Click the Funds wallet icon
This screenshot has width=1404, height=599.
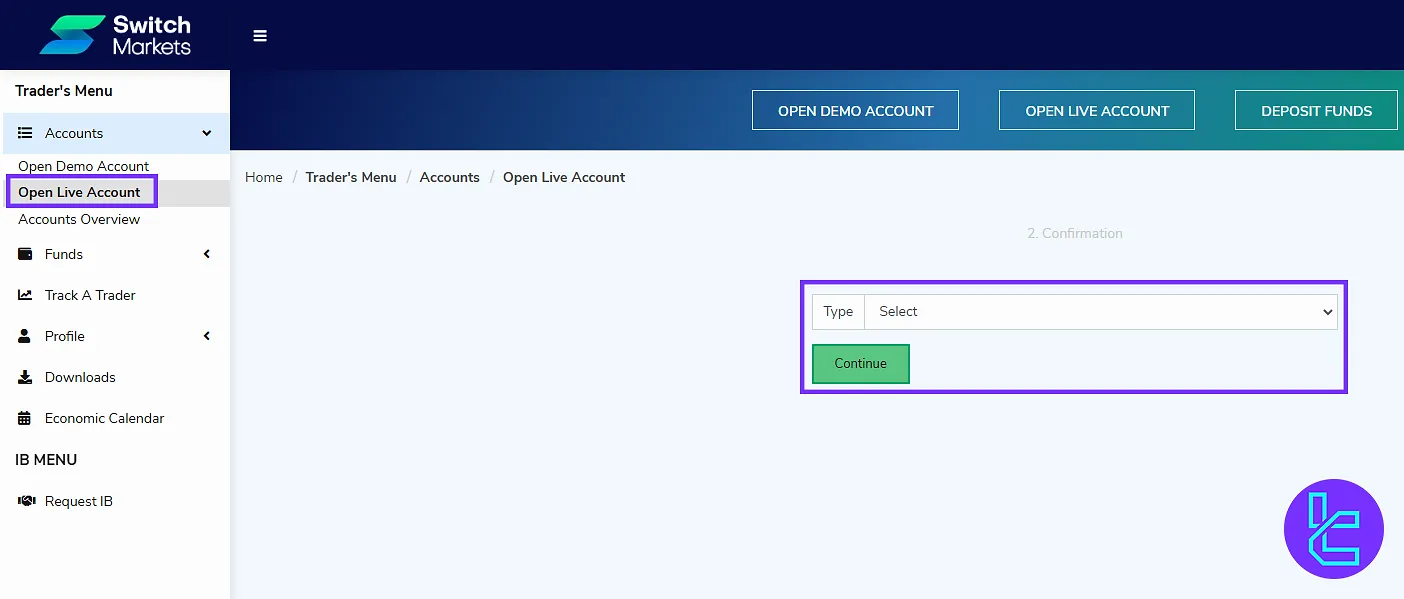(25, 254)
